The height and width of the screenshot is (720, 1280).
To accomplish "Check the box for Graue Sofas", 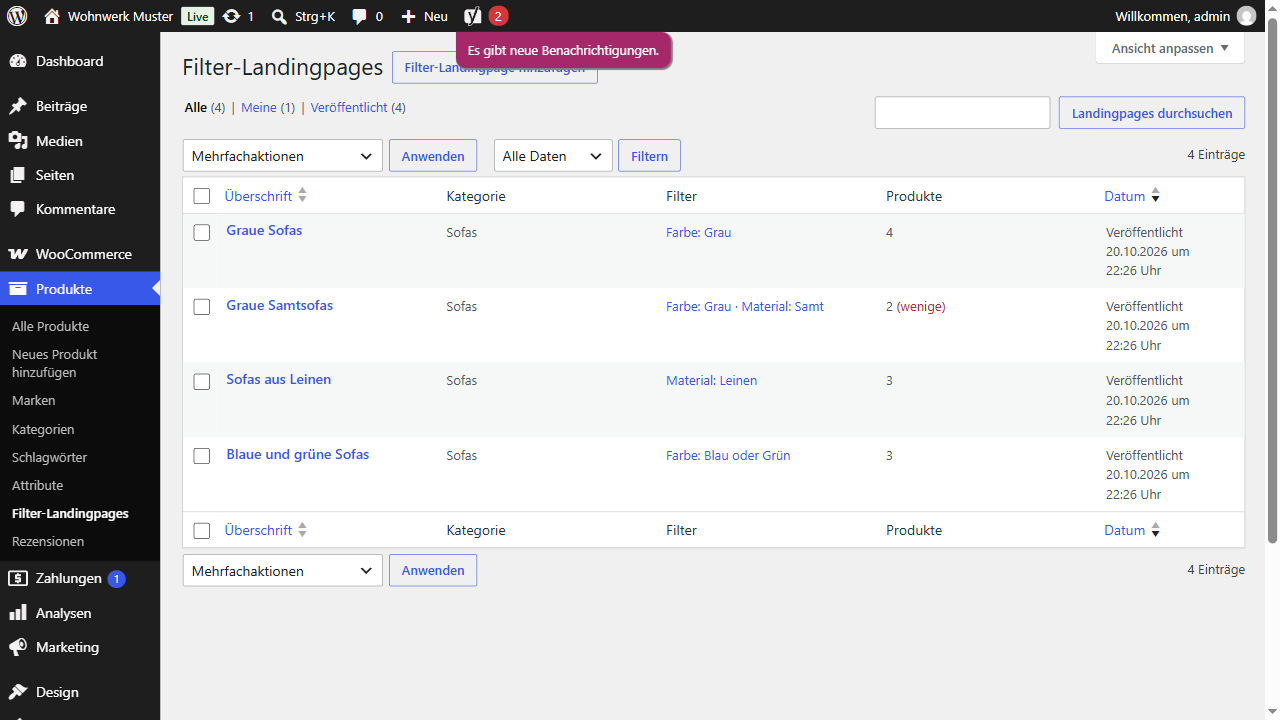I will click(x=202, y=232).
